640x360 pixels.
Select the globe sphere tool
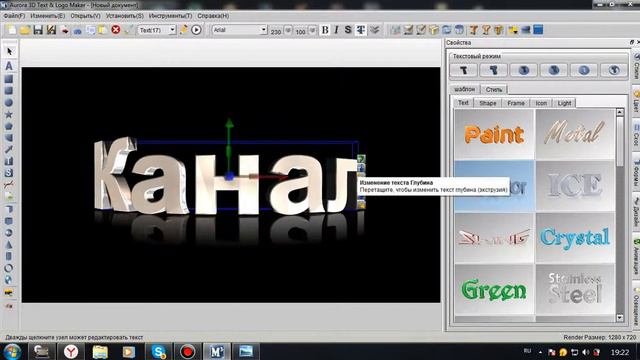point(9,280)
